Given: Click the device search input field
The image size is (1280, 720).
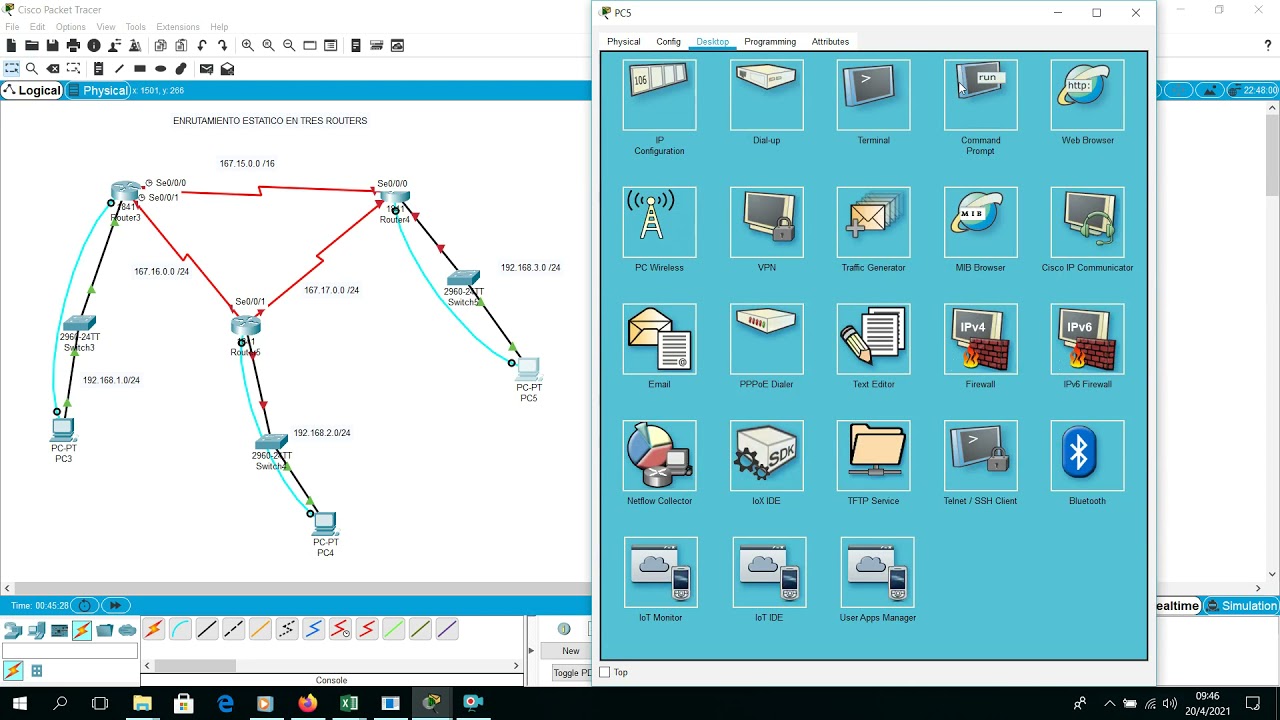Looking at the screenshot, I should [69, 651].
